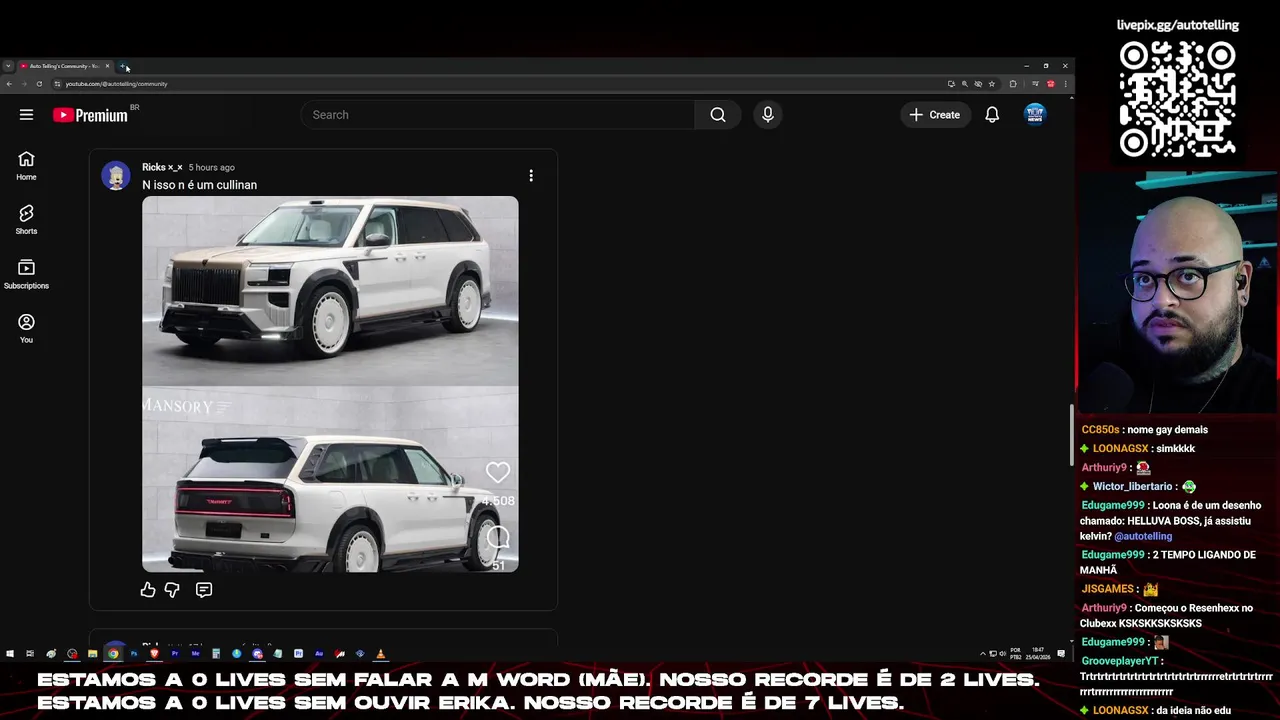The image size is (1280, 720).
Task: Open Brave browser from taskbar
Action: pos(154,654)
